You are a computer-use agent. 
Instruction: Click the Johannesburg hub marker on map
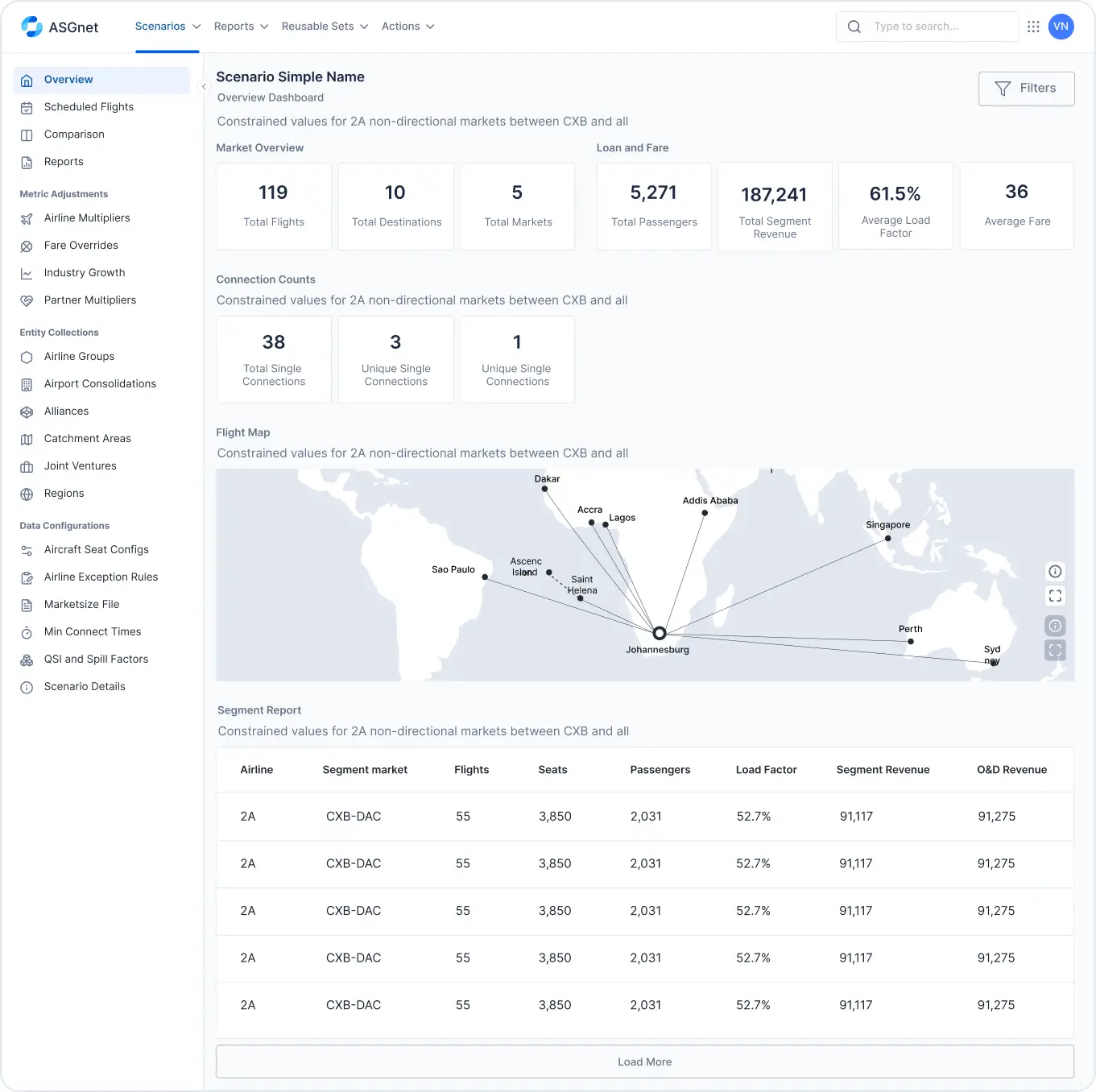point(659,634)
